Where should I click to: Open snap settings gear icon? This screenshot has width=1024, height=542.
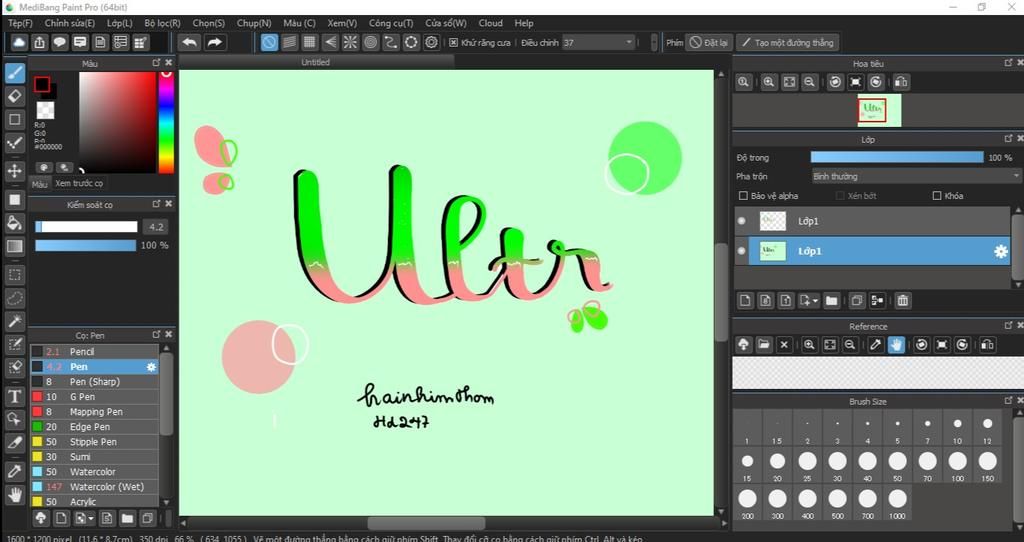[432, 42]
